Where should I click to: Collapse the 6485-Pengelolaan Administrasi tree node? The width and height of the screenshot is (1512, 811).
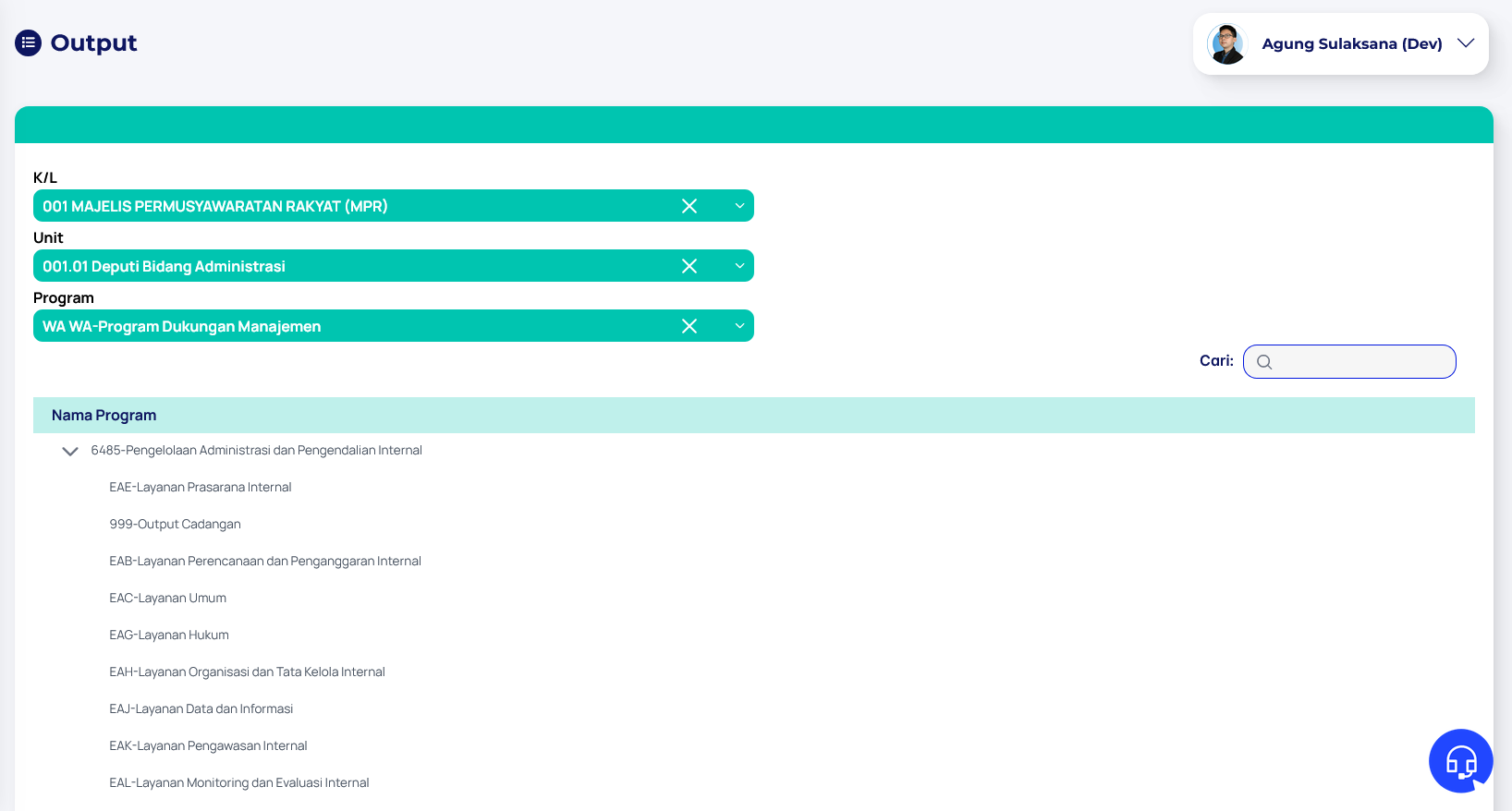(x=70, y=451)
